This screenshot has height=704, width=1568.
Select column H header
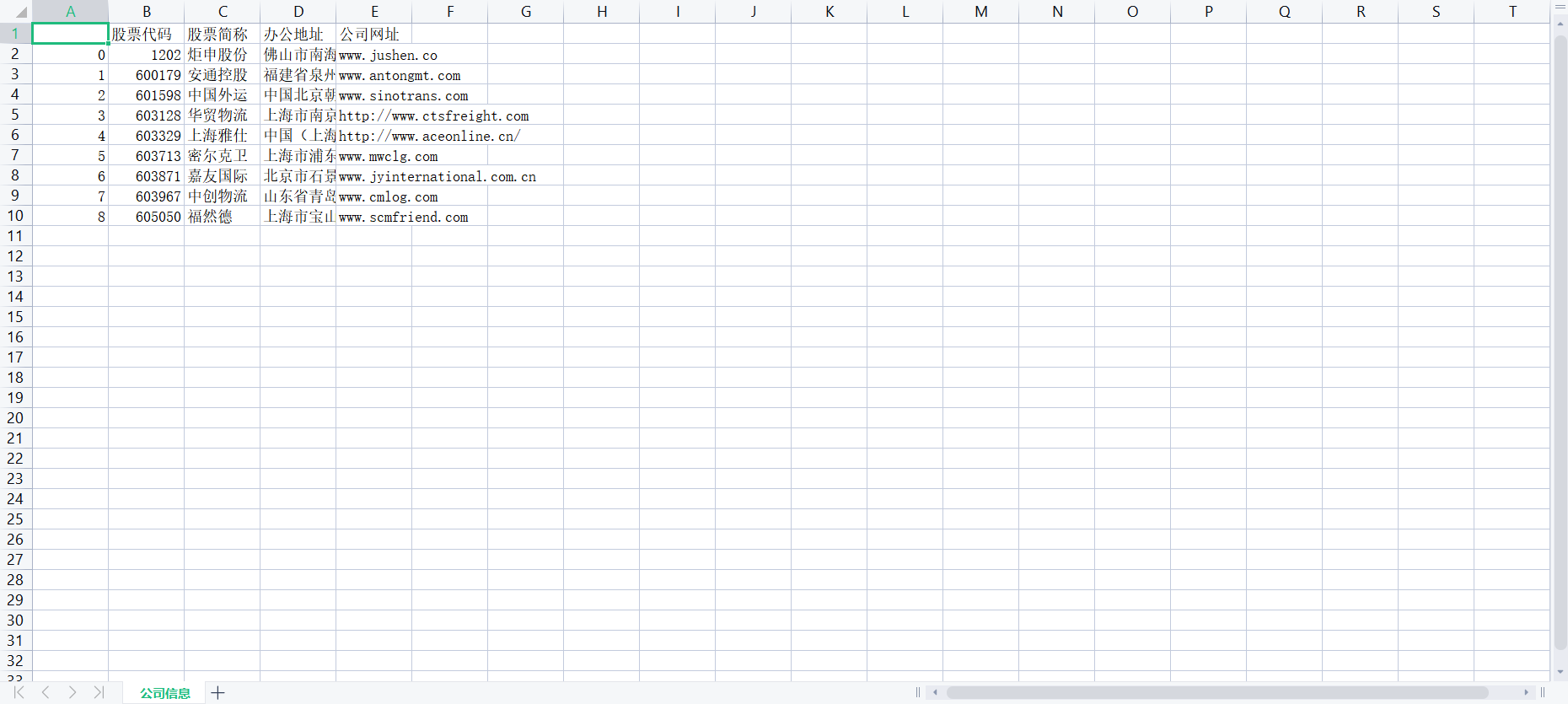[602, 12]
